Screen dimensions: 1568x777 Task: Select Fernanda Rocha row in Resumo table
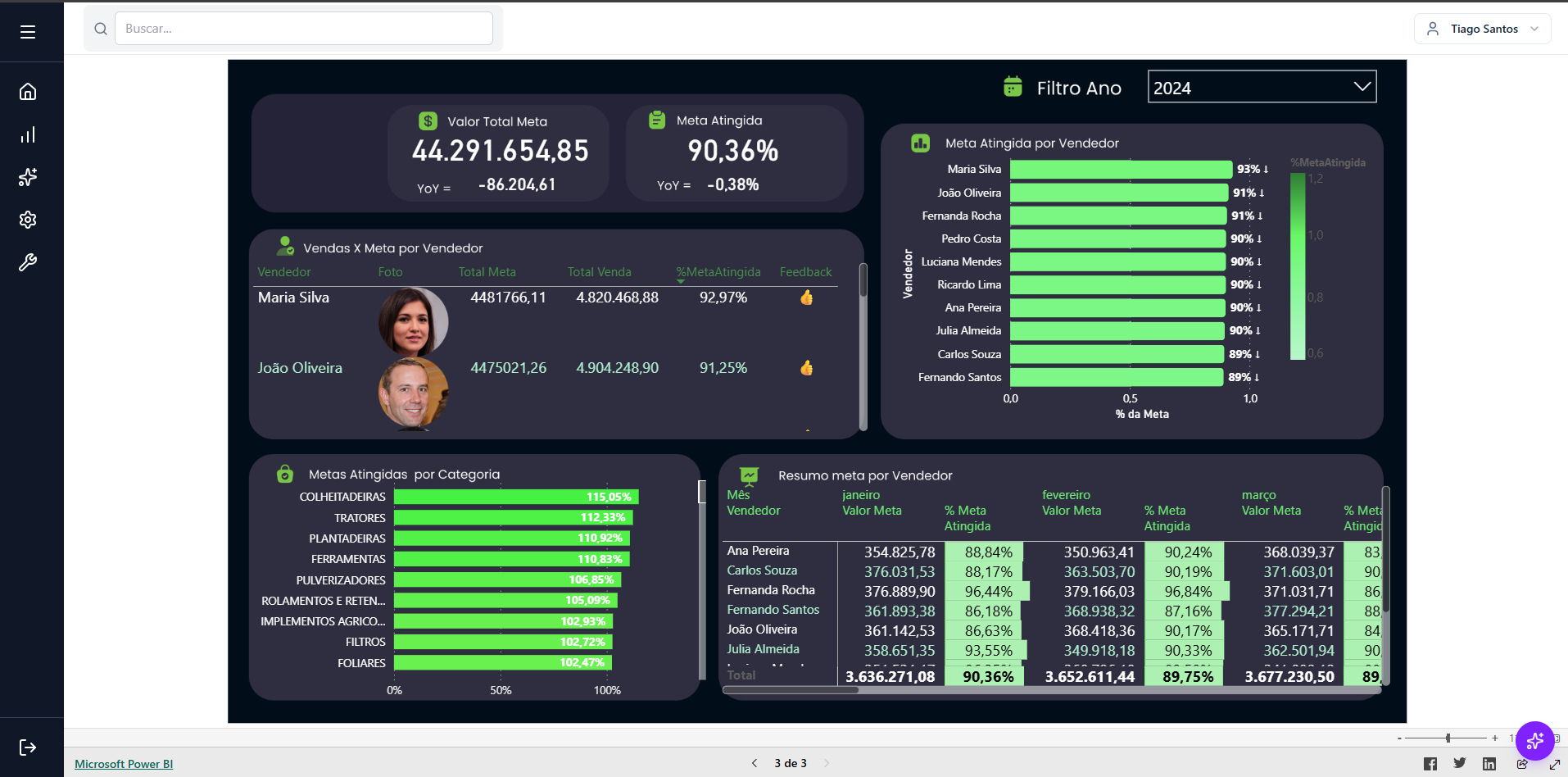coord(771,590)
